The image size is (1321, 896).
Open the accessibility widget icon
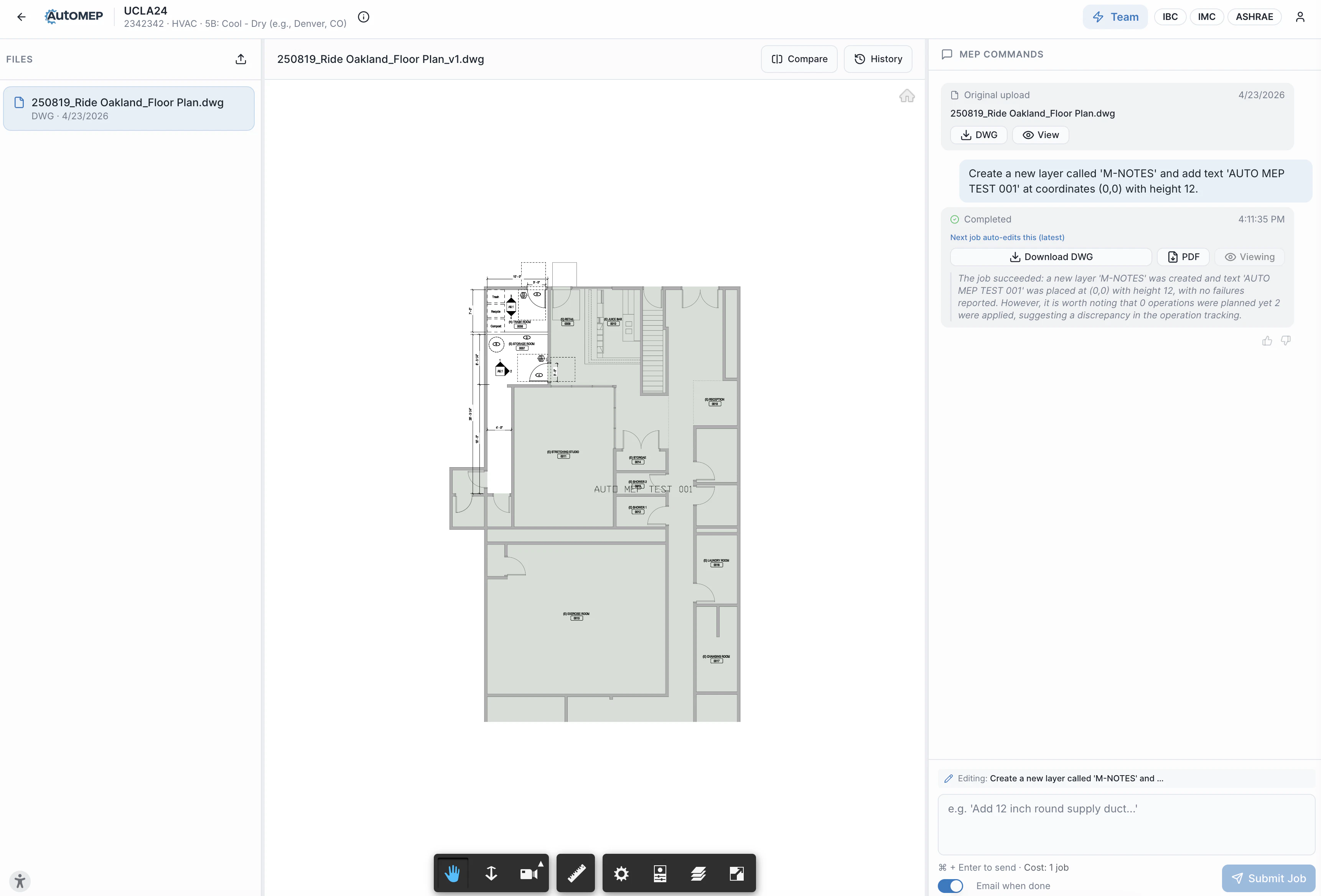(20, 881)
